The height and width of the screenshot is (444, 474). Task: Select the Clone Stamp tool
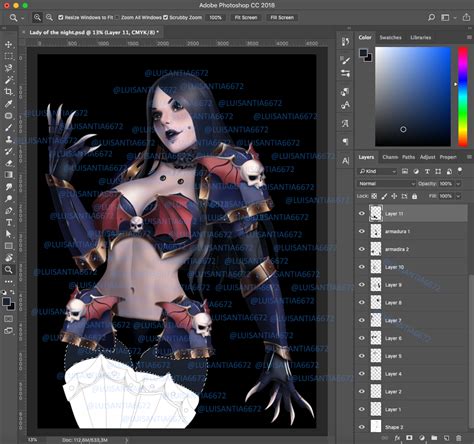[x=9, y=139]
